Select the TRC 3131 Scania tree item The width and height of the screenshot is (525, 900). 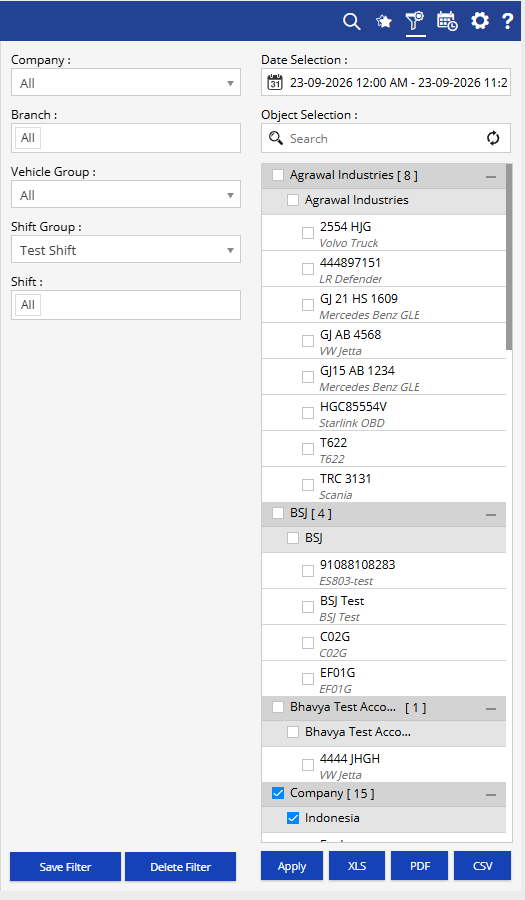(384, 485)
